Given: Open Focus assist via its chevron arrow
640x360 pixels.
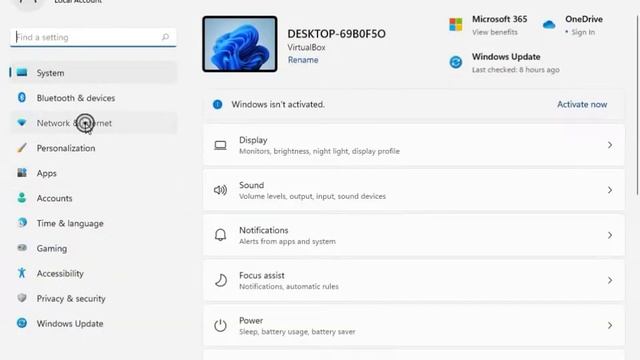Looking at the screenshot, I should point(610,280).
